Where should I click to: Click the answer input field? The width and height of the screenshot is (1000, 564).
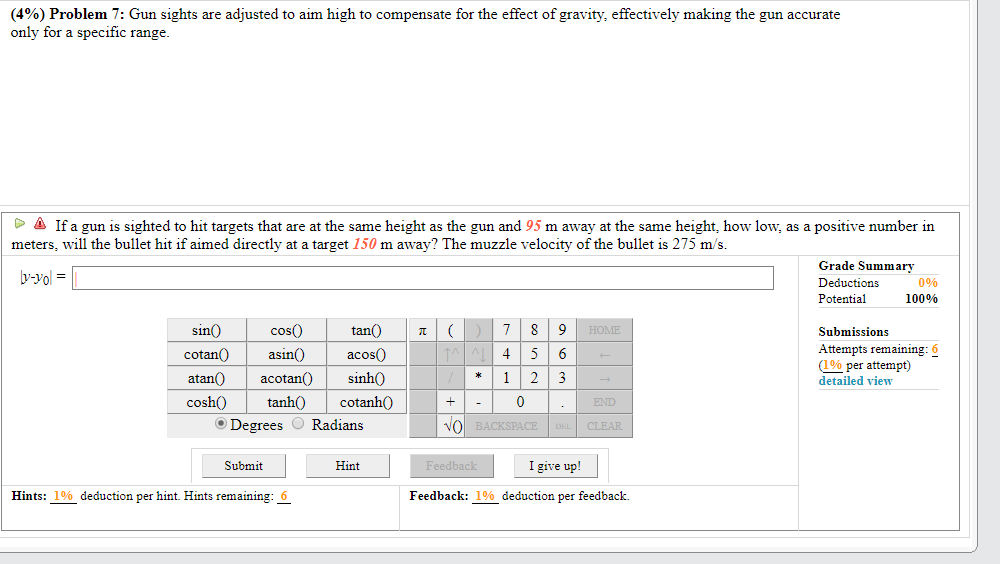(x=423, y=278)
